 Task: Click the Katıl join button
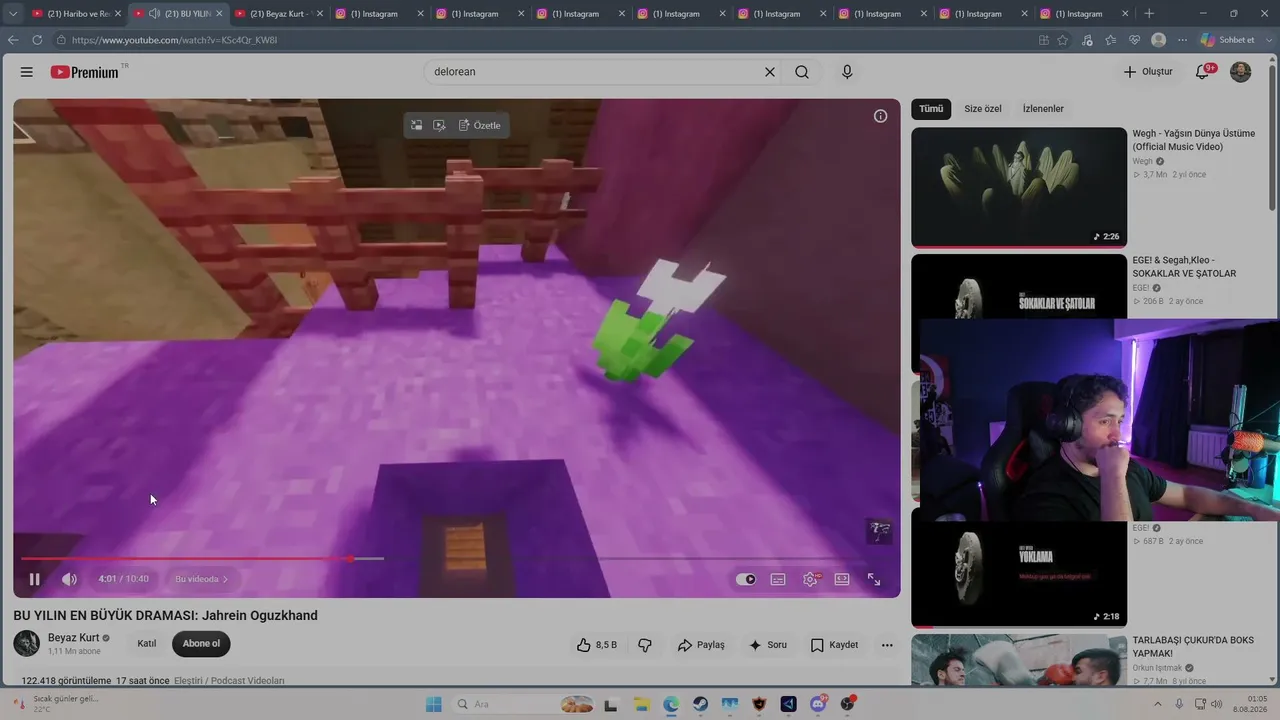[x=147, y=643]
